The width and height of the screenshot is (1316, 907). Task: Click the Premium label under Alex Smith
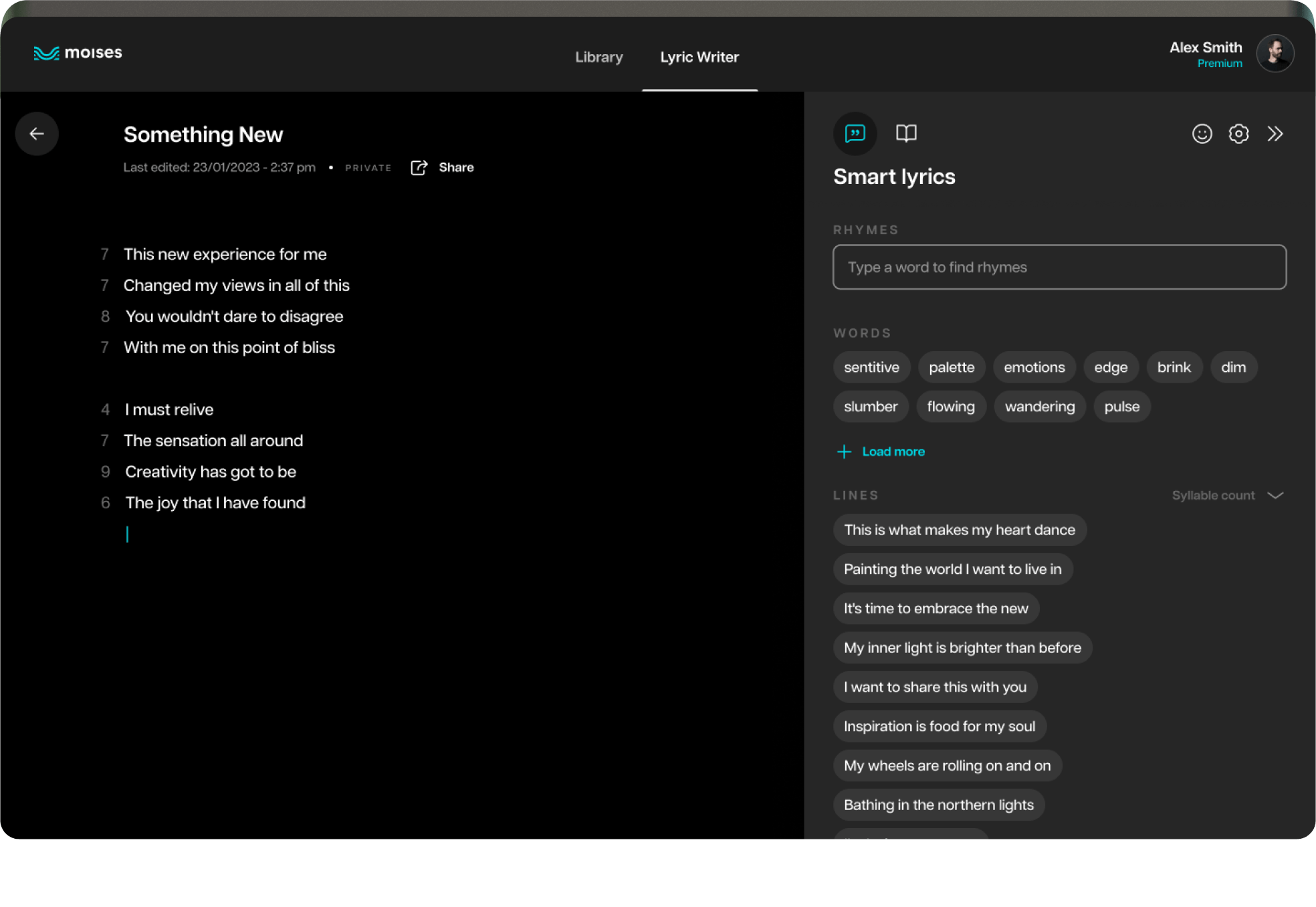1220,64
